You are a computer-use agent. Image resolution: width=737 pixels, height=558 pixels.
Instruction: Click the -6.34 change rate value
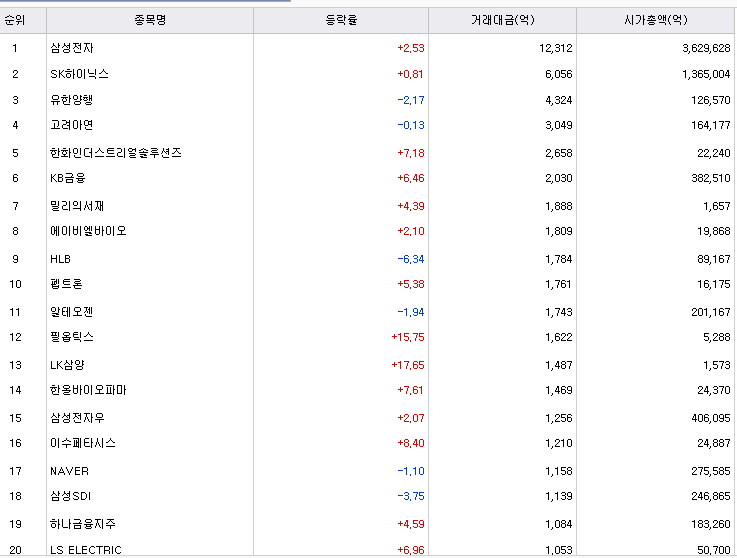(411, 259)
